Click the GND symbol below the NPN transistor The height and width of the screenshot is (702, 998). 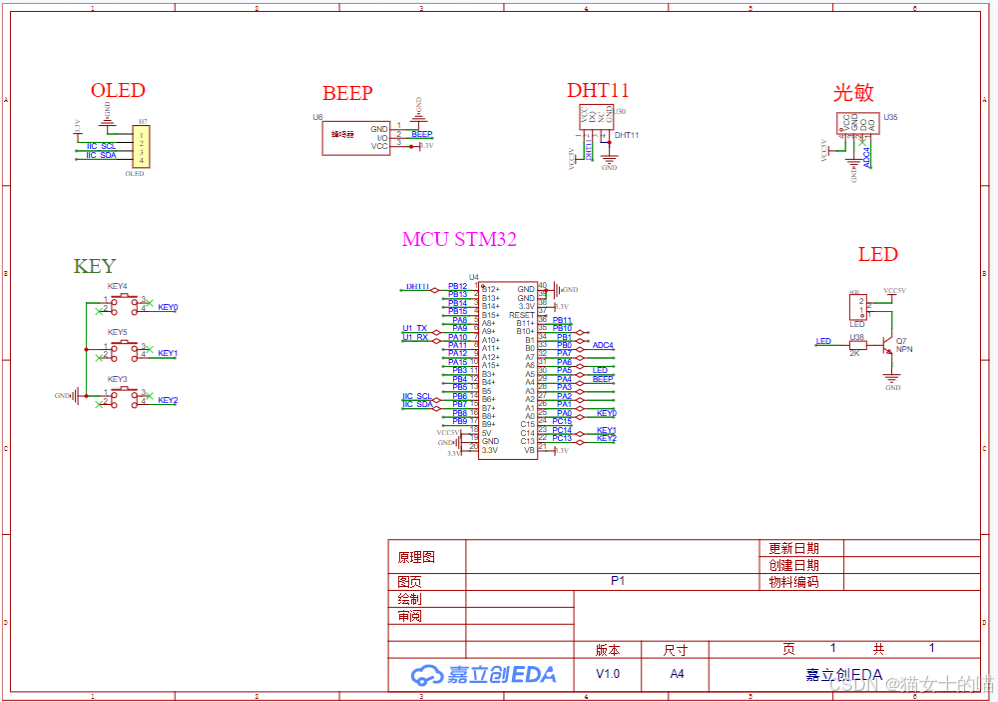coord(892,380)
